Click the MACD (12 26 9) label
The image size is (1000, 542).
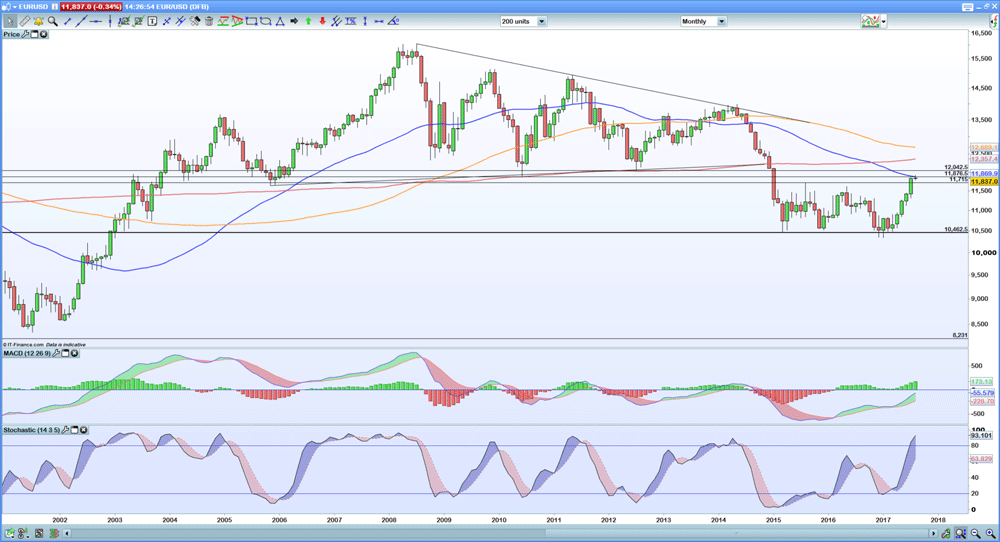27,353
